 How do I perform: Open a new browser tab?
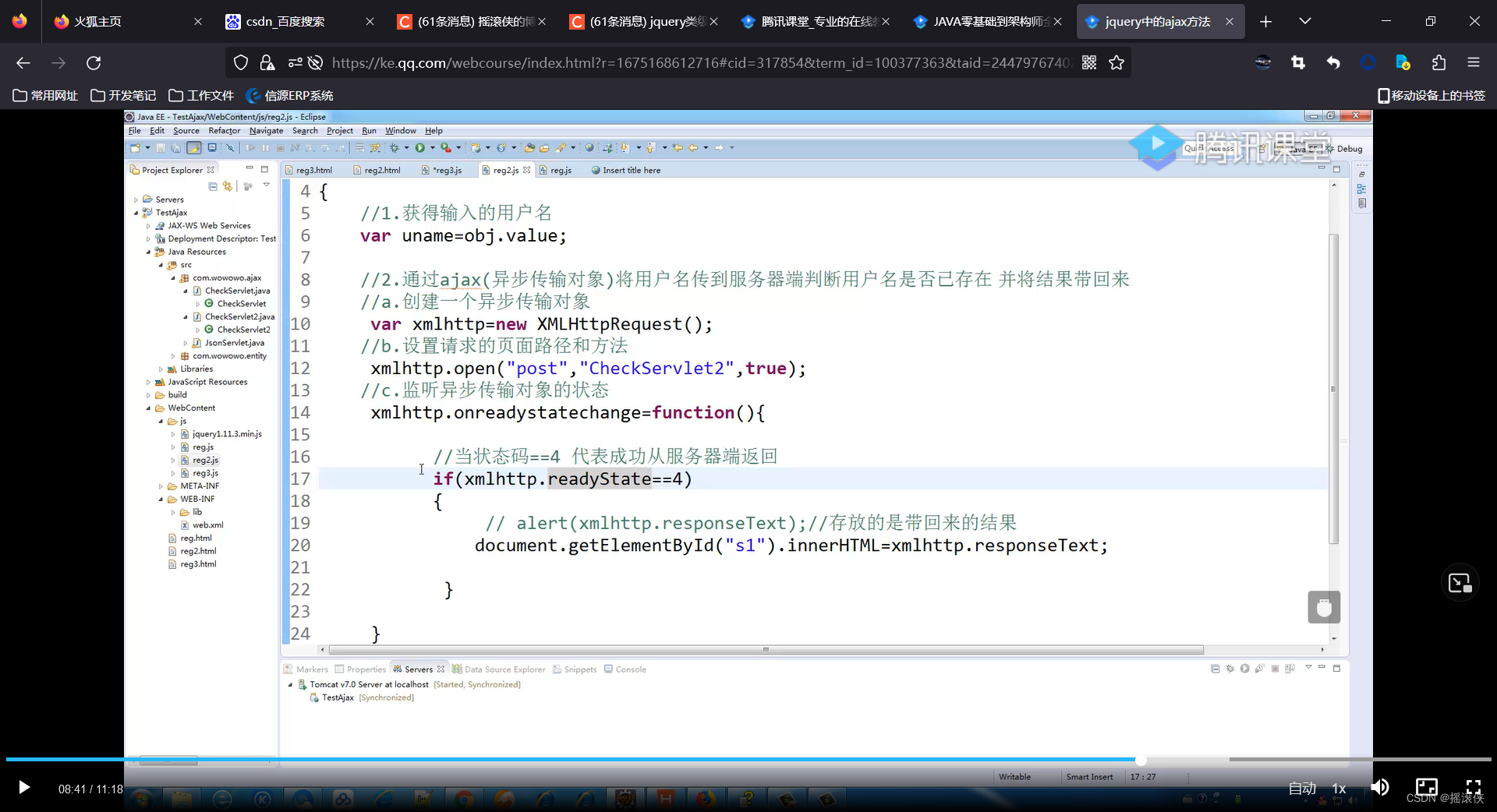1265,22
